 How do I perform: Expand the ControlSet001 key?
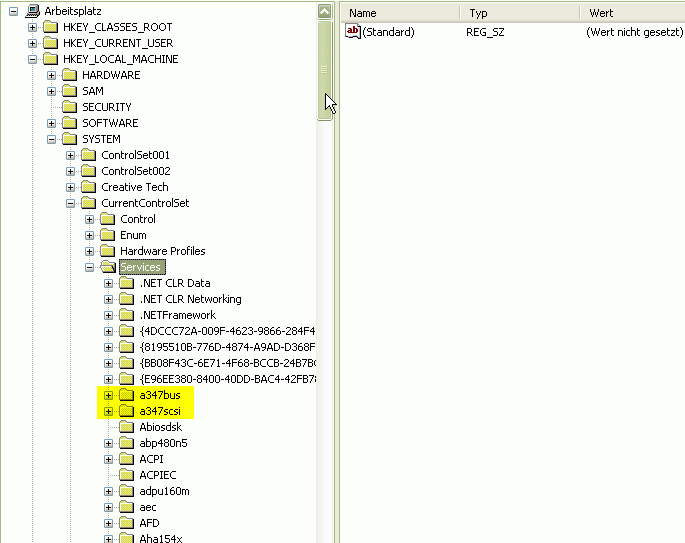pos(71,155)
